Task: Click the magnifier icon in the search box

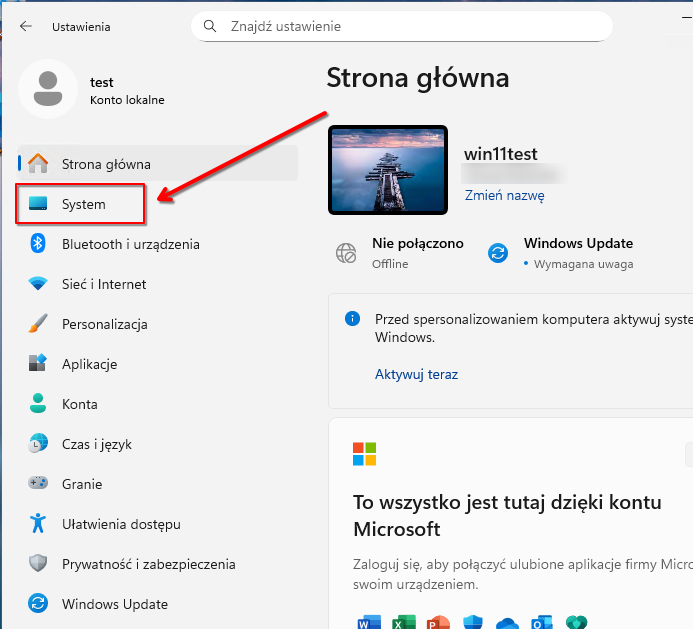Action: click(210, 26)
